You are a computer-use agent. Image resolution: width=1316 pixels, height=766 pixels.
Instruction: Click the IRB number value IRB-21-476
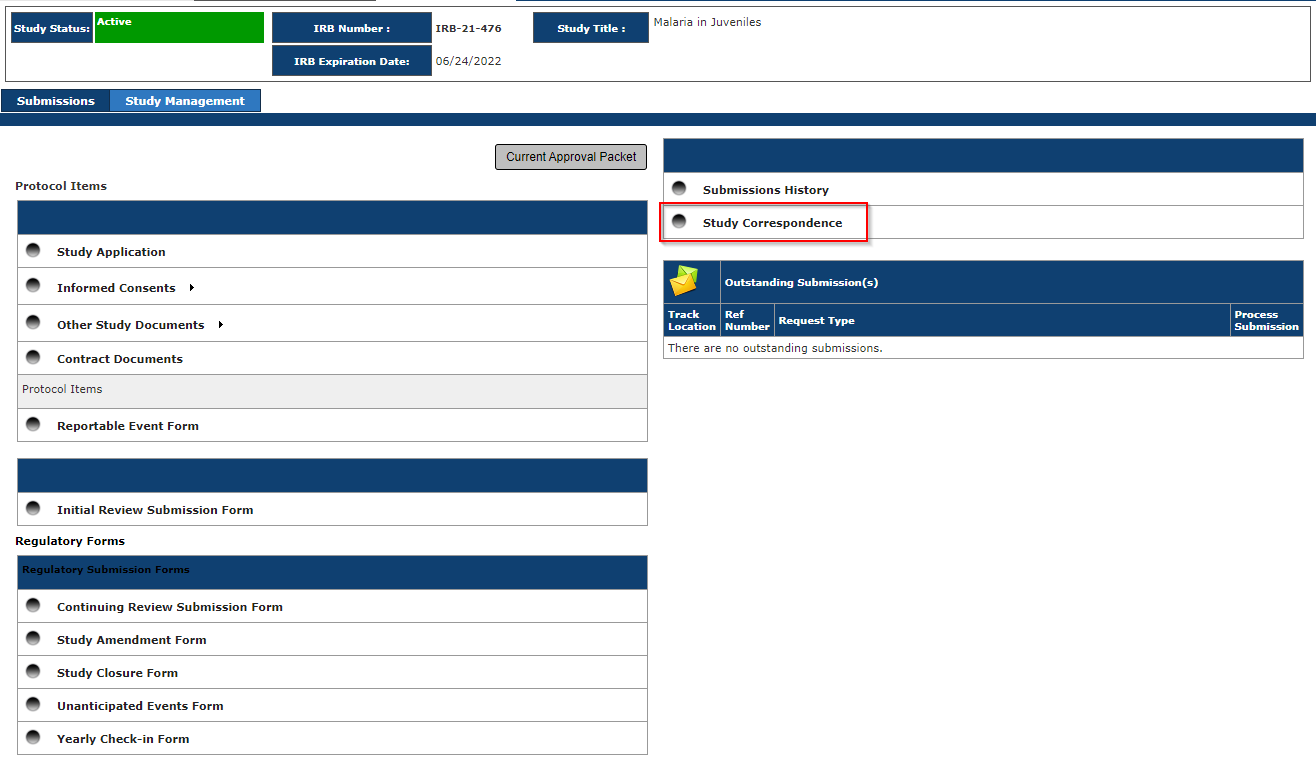point(468,29)
